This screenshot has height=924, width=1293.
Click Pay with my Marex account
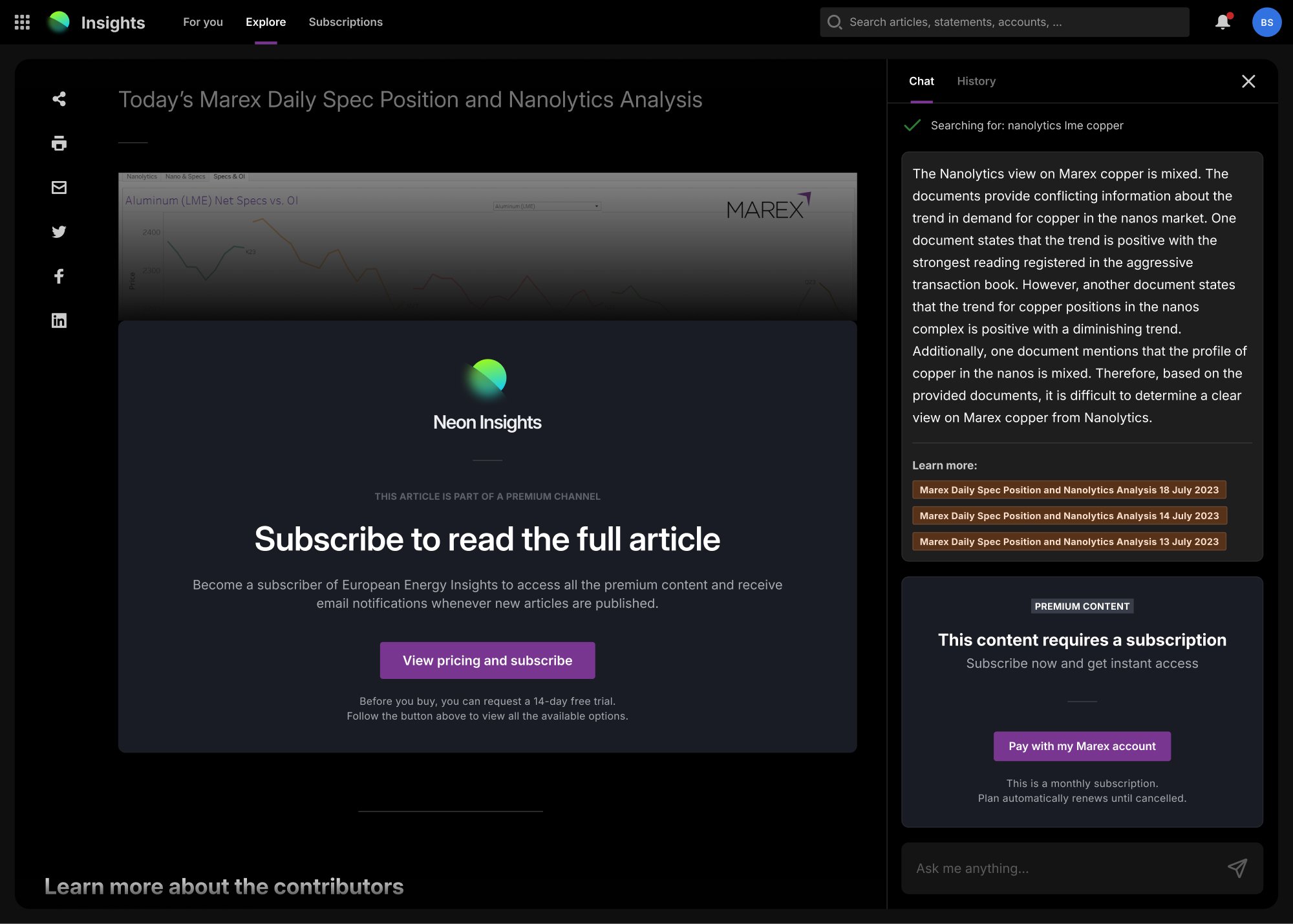pyautogui.click(x=1082, y=746)
